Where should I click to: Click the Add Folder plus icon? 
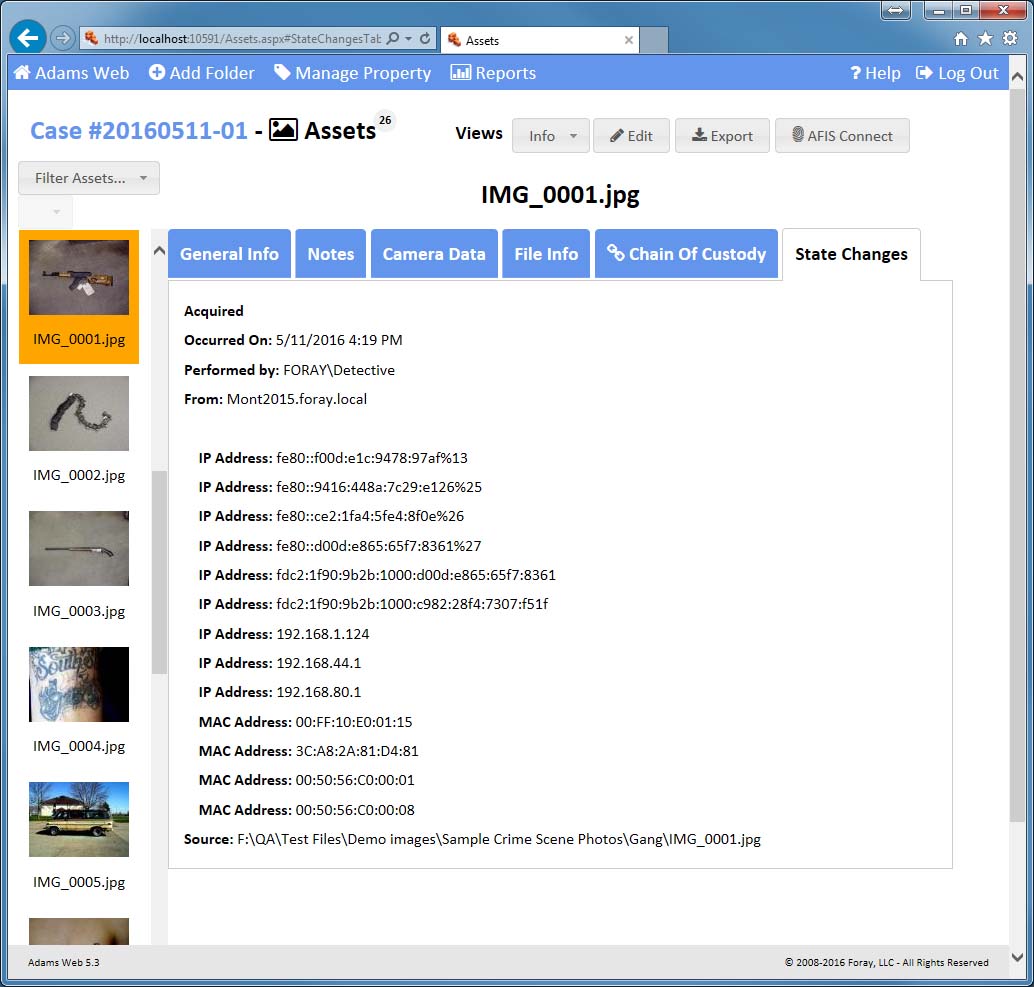pos(157,73)
